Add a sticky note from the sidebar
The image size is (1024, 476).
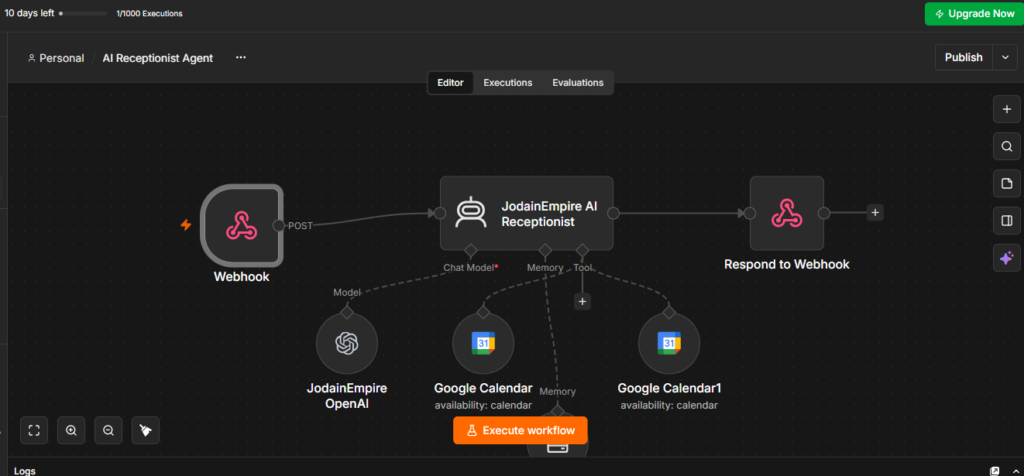pyautogui.click(x=1006, y=183)
